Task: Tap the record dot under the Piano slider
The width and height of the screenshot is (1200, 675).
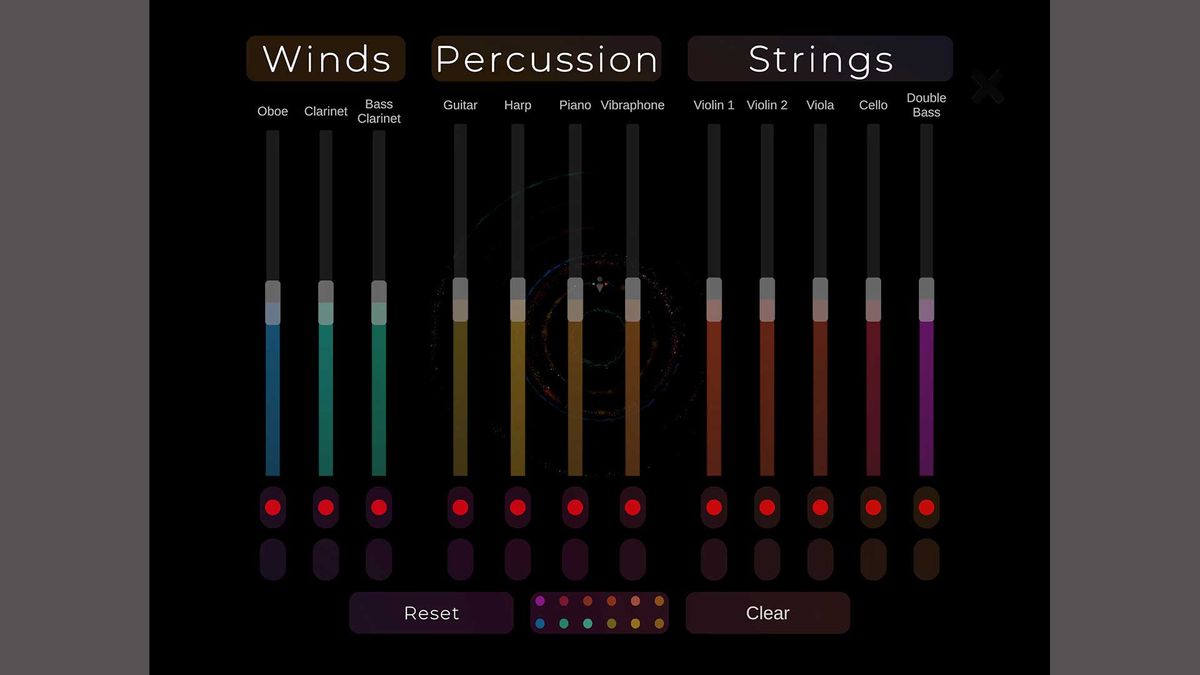Action: click(575, 507)
